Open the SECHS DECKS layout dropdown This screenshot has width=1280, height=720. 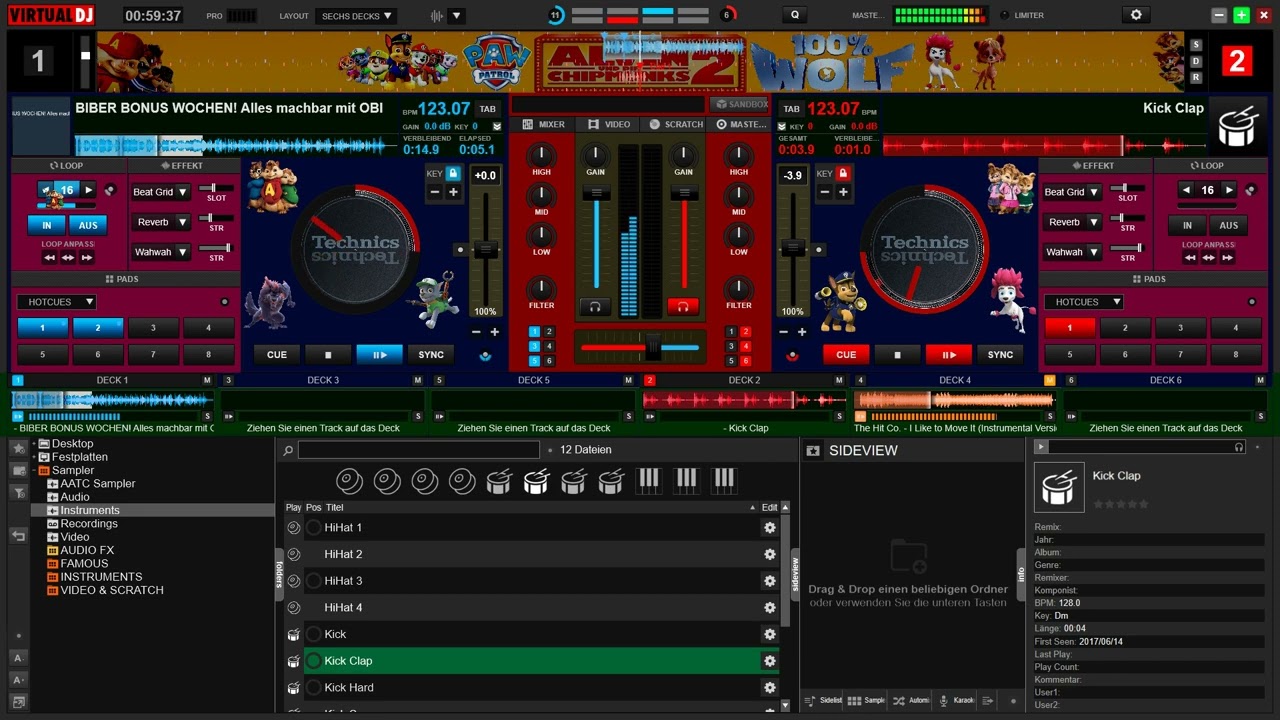tap(356, 16)
